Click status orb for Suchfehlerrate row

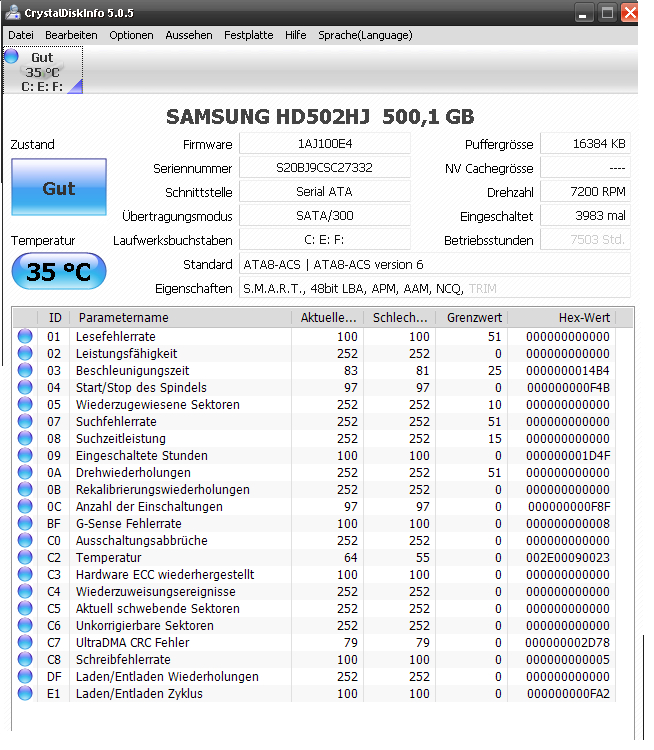tap(25, 421)
